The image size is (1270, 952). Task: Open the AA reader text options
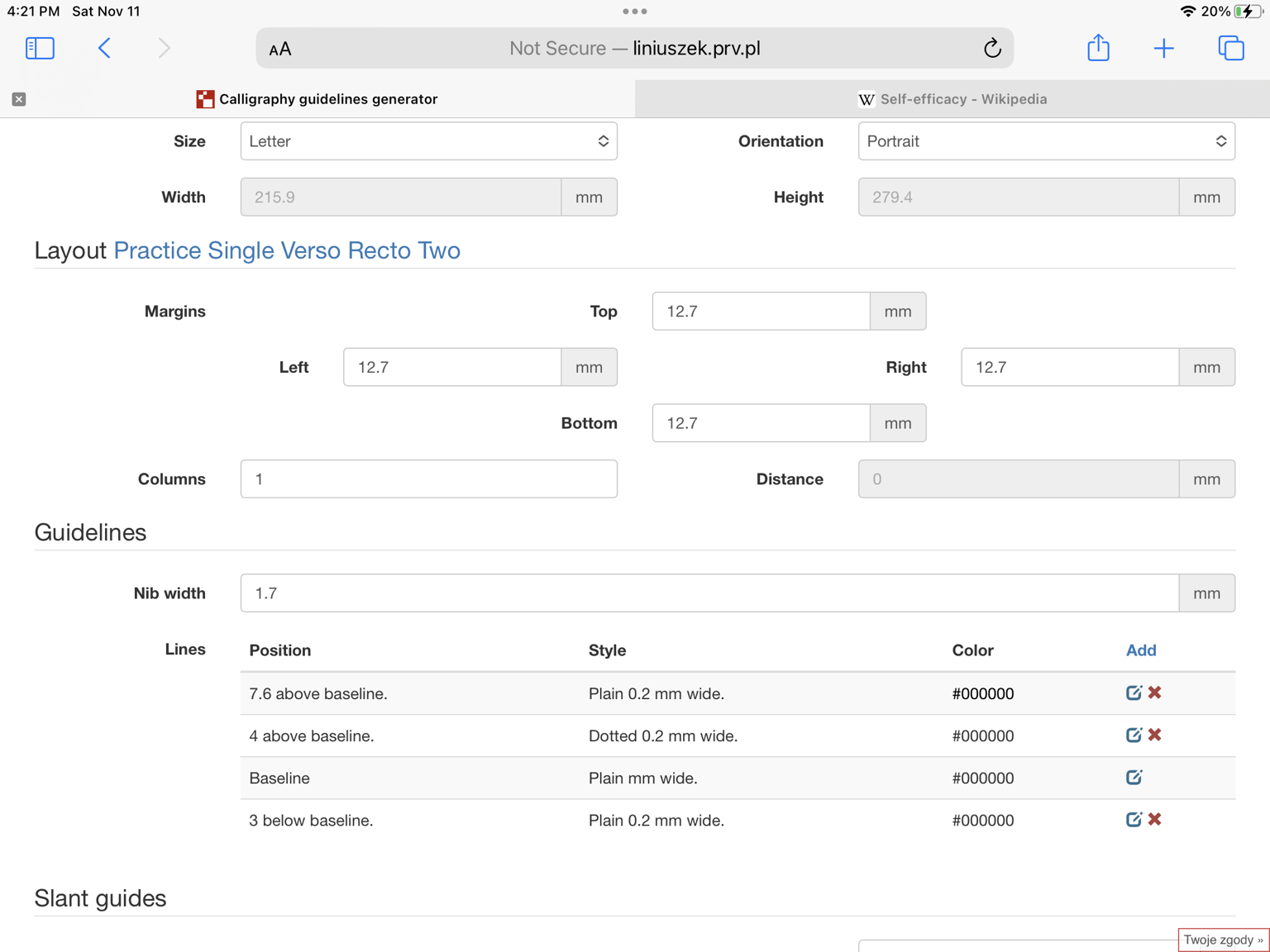[280, 49]
